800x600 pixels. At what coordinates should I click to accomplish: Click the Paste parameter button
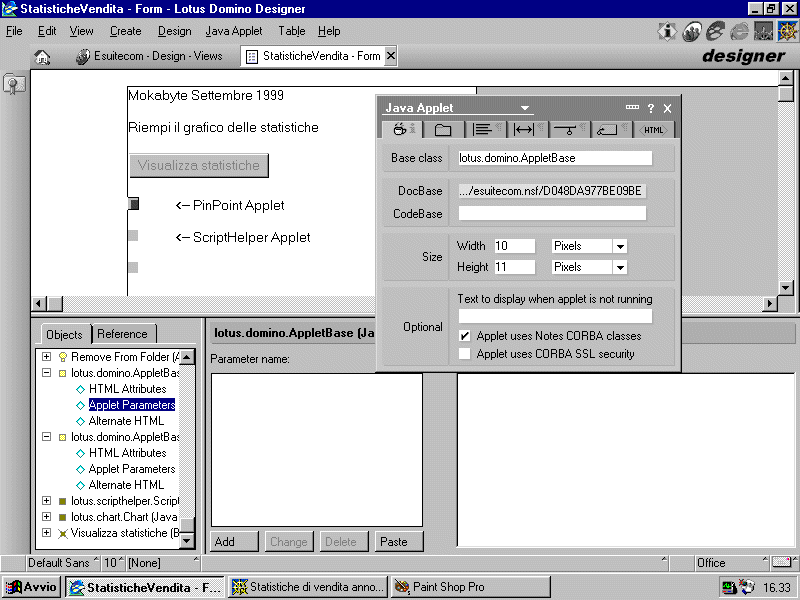click(x=399, y=541)
